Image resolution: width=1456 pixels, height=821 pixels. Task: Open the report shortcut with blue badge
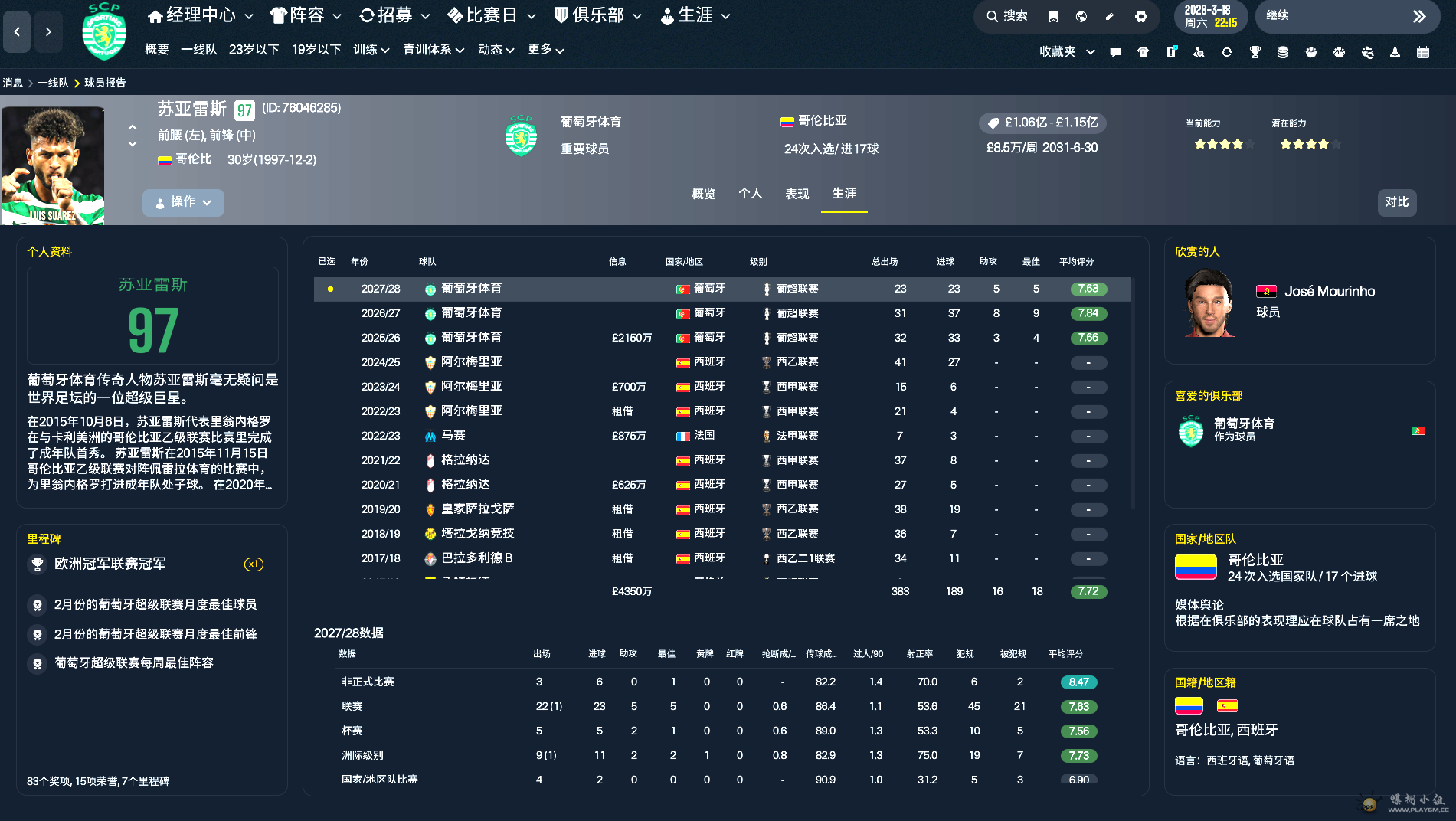pos(1172,52)
